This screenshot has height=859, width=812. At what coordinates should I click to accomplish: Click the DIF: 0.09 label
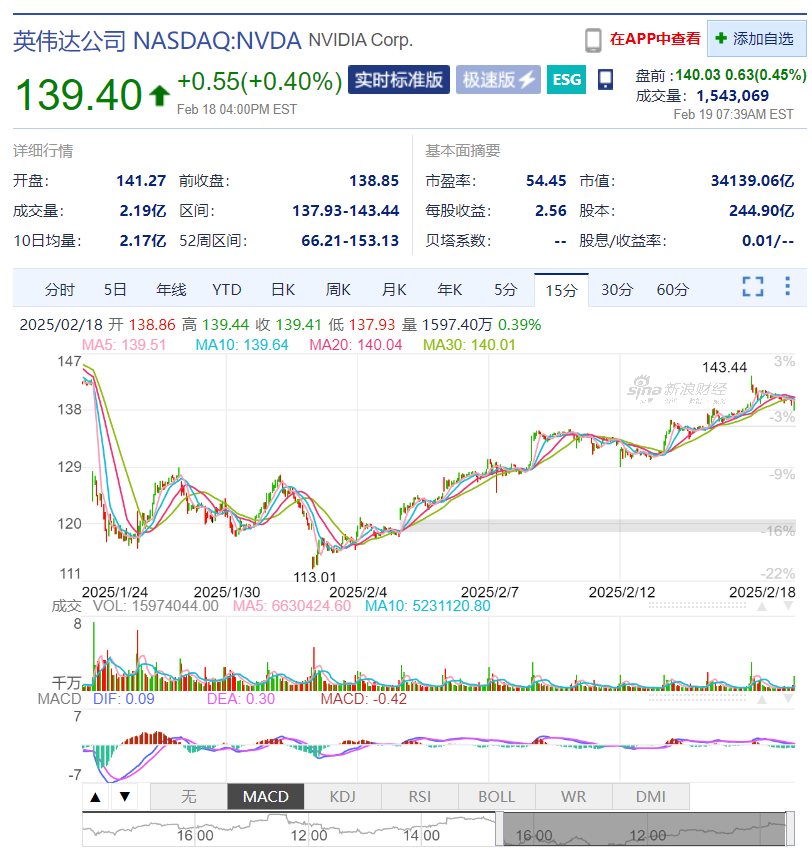[123, 699]
